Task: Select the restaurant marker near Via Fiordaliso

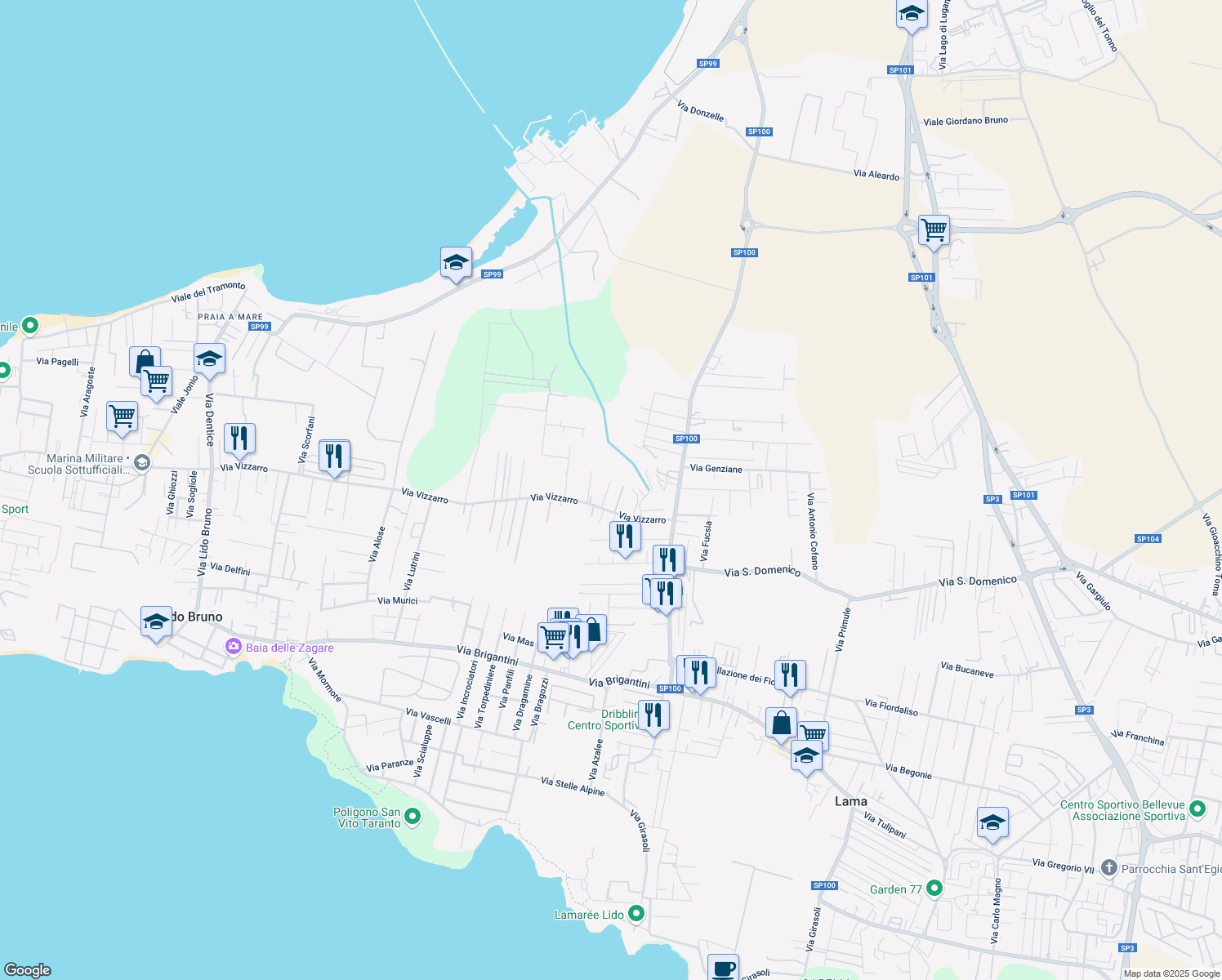Action: tap(790, 675)
